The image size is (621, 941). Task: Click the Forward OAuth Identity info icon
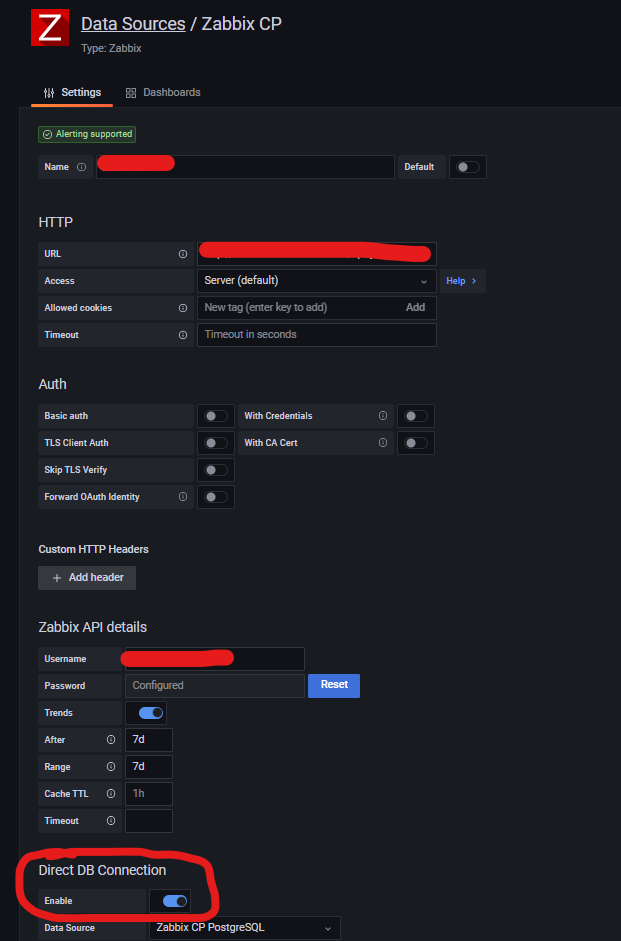tap(182, 495)
